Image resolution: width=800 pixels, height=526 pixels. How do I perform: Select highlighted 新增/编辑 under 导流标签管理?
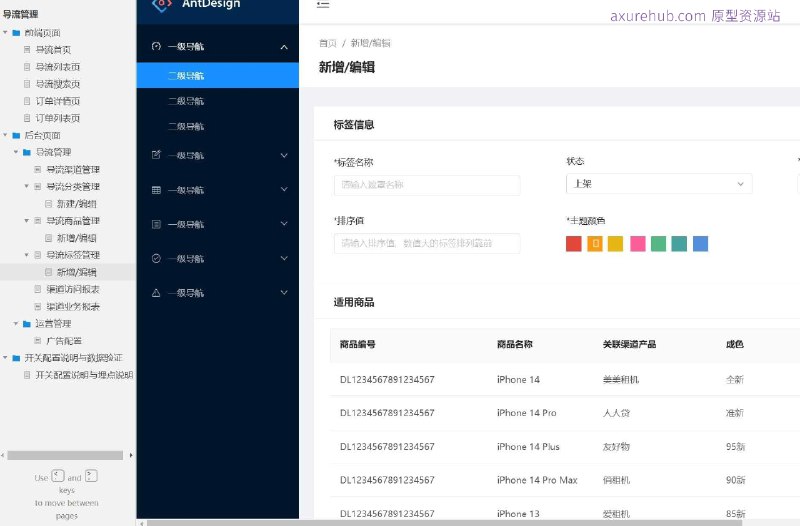[x=77, y=272]
